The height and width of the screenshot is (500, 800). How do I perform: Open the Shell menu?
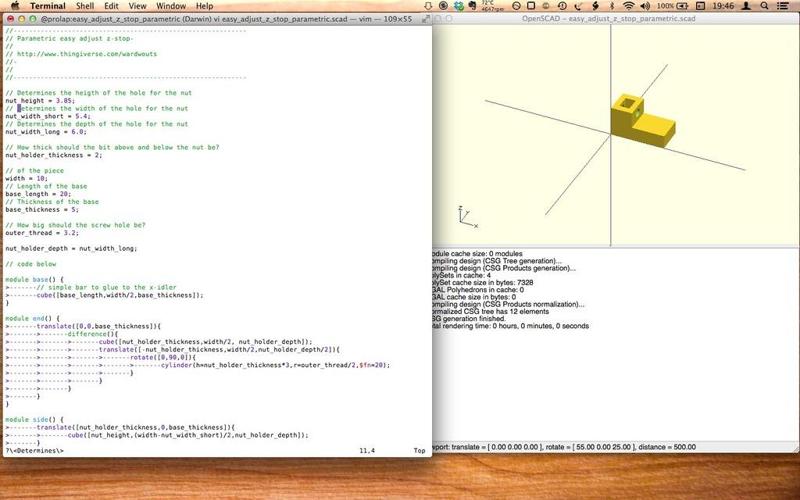click(85, 6)
